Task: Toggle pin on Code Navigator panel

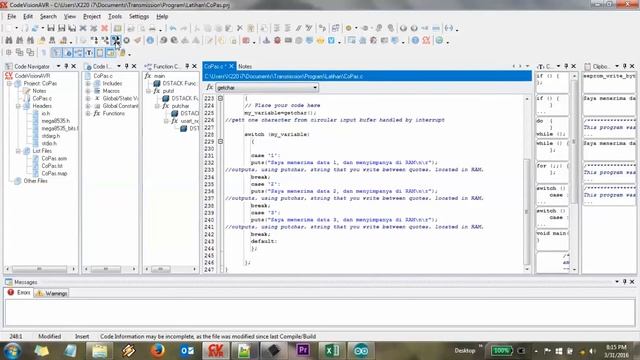Action: pyautogui.click(x=66, y=66)
